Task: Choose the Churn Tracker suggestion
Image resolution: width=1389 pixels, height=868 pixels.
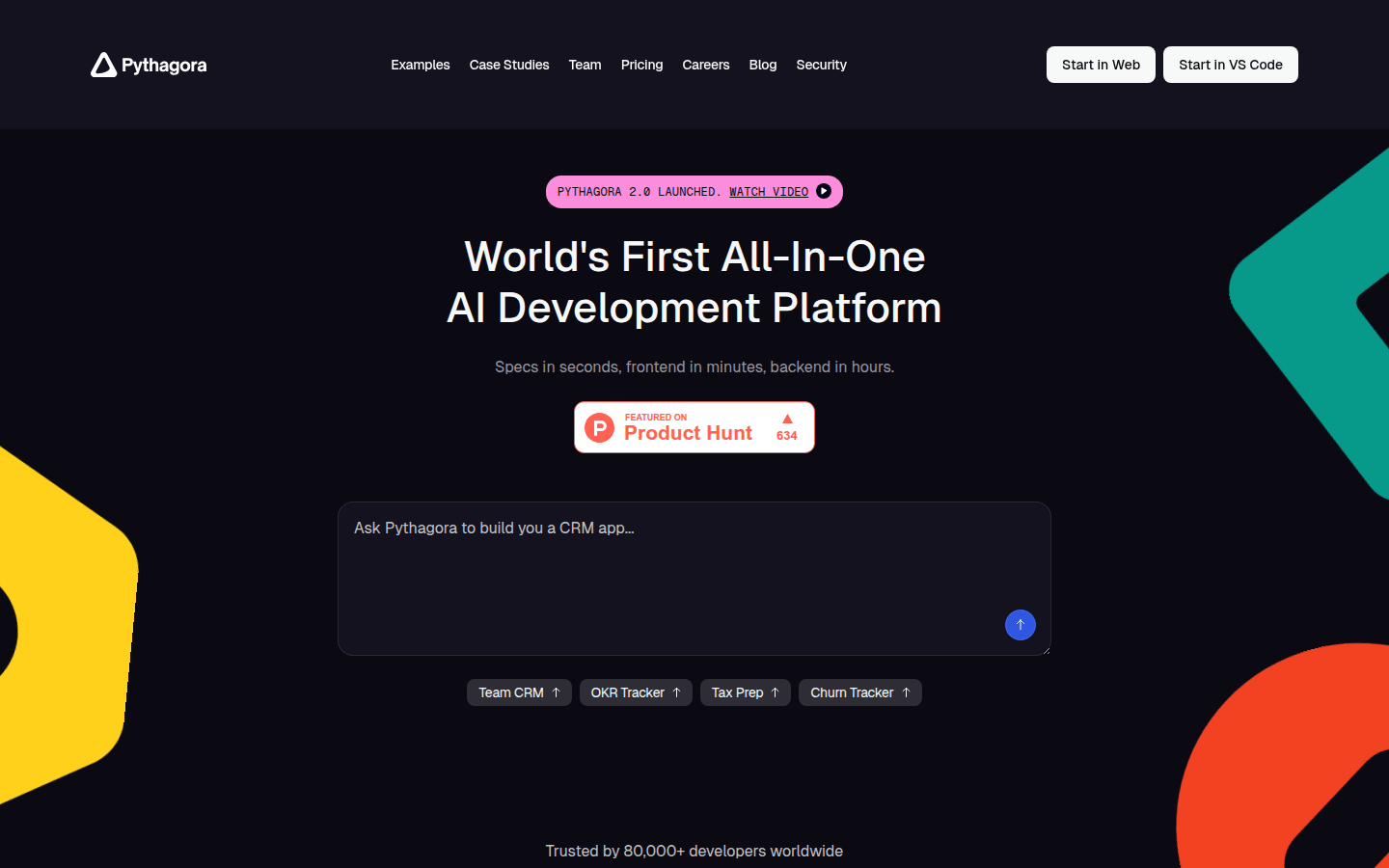Action: (860, 692)
